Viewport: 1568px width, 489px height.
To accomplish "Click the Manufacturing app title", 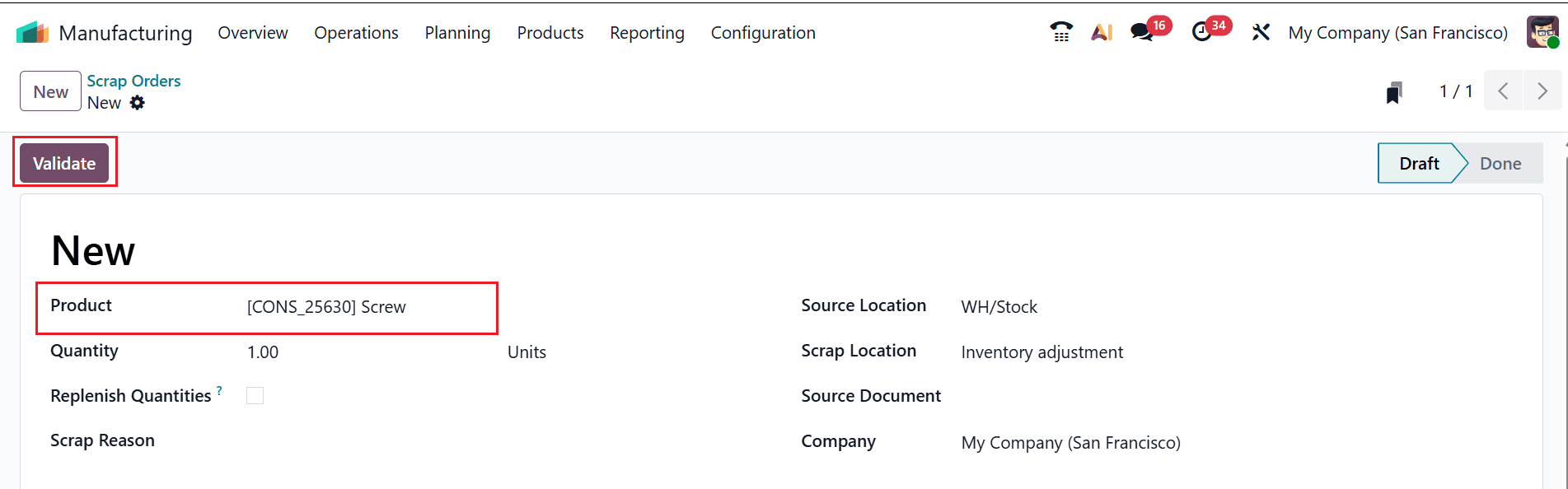I will [125, 33].
